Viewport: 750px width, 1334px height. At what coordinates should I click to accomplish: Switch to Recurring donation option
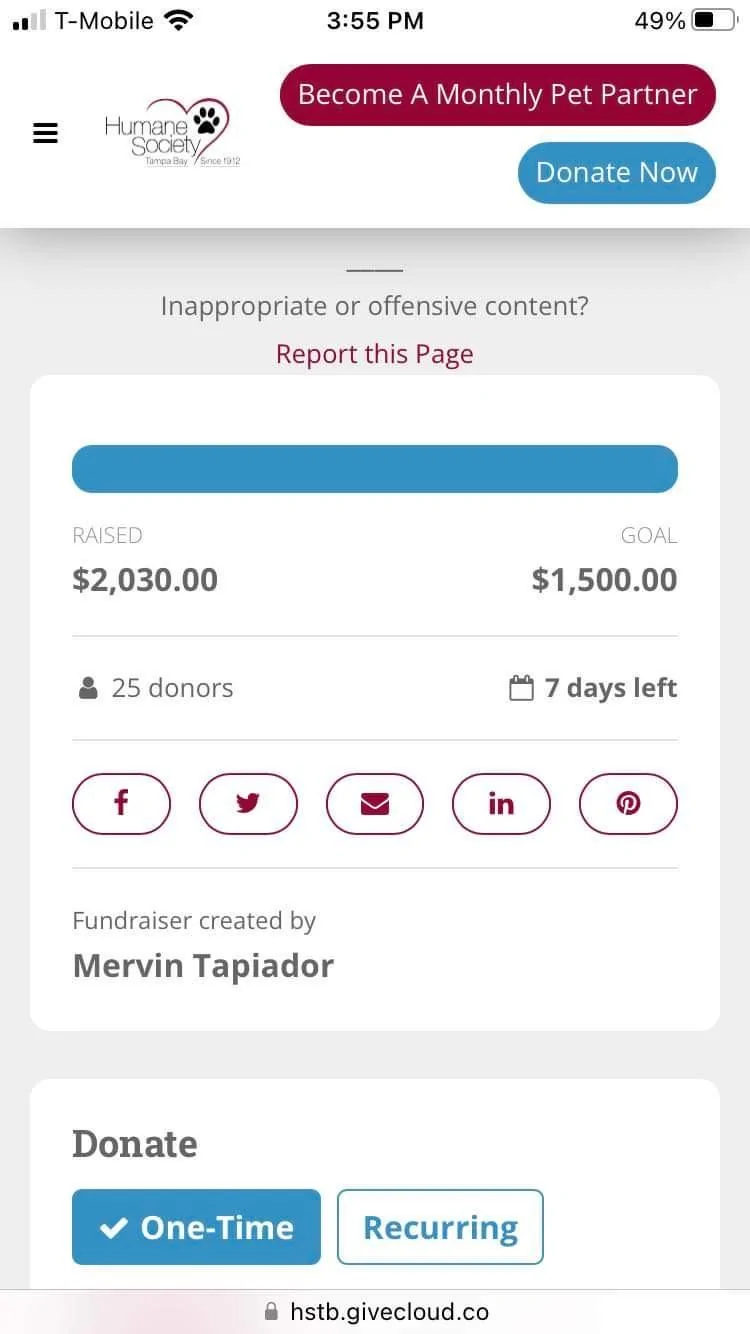(x=440, y=1227)
